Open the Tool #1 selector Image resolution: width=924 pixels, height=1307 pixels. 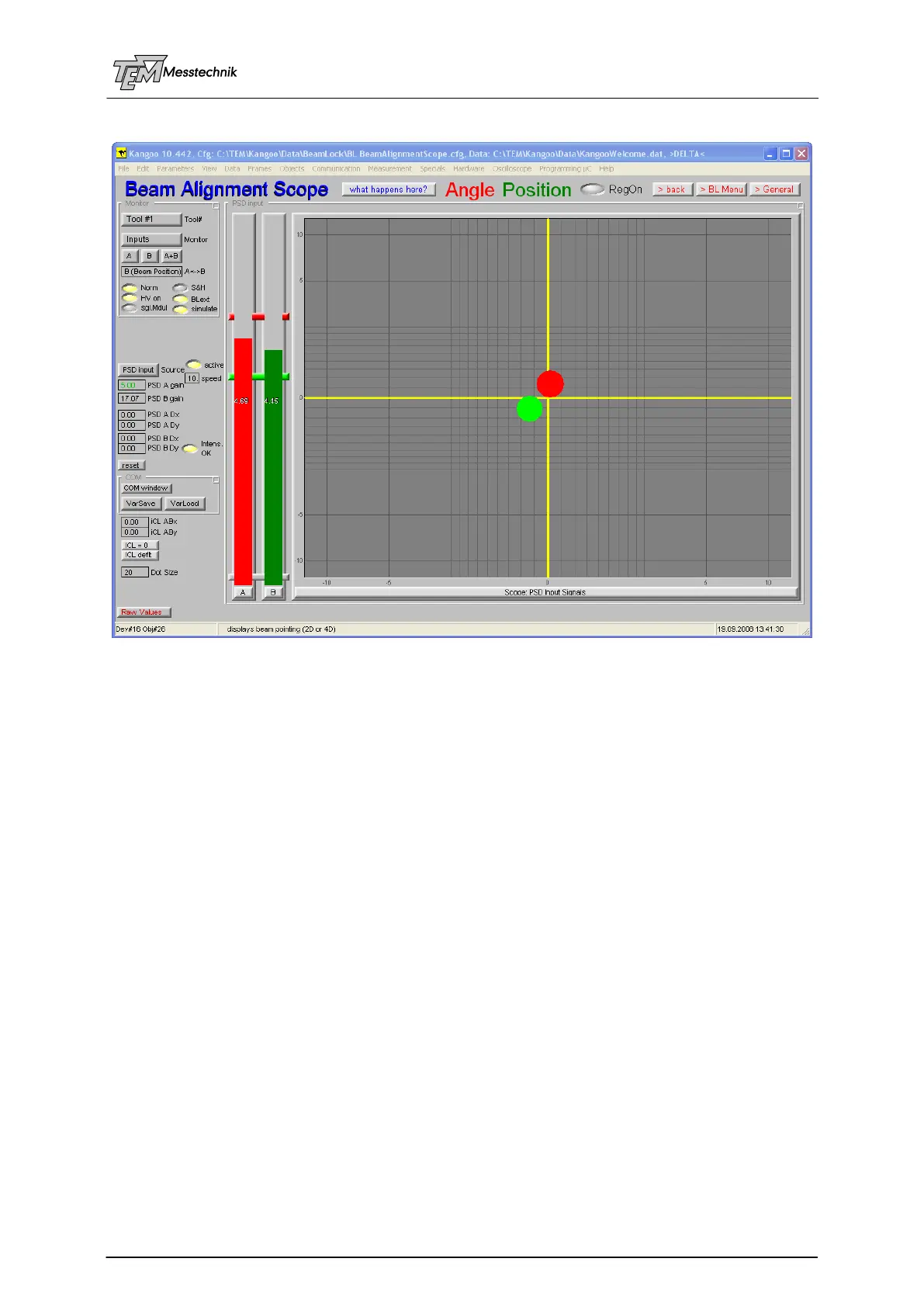(151, 220)
